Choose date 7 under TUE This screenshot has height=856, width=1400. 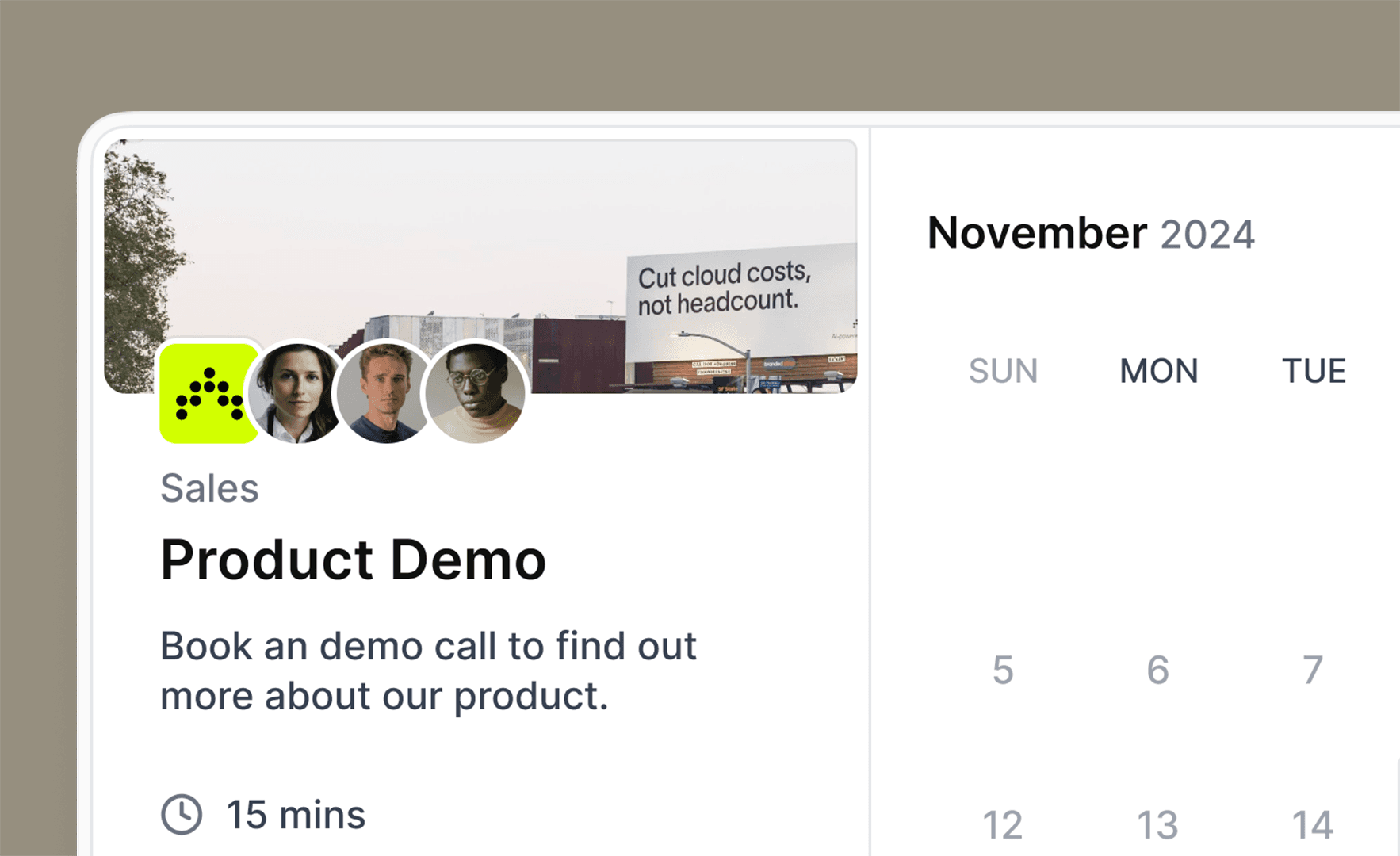tap(1312, 670)
